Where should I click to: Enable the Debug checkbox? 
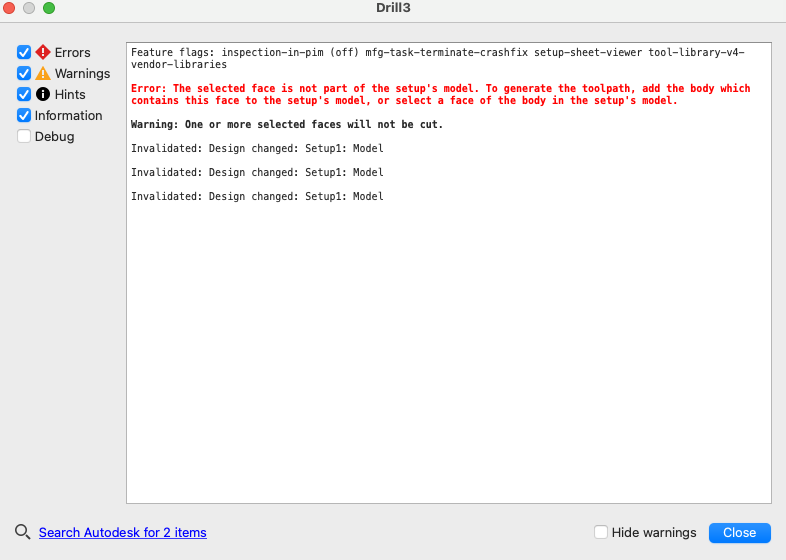[x=24, y=136]
